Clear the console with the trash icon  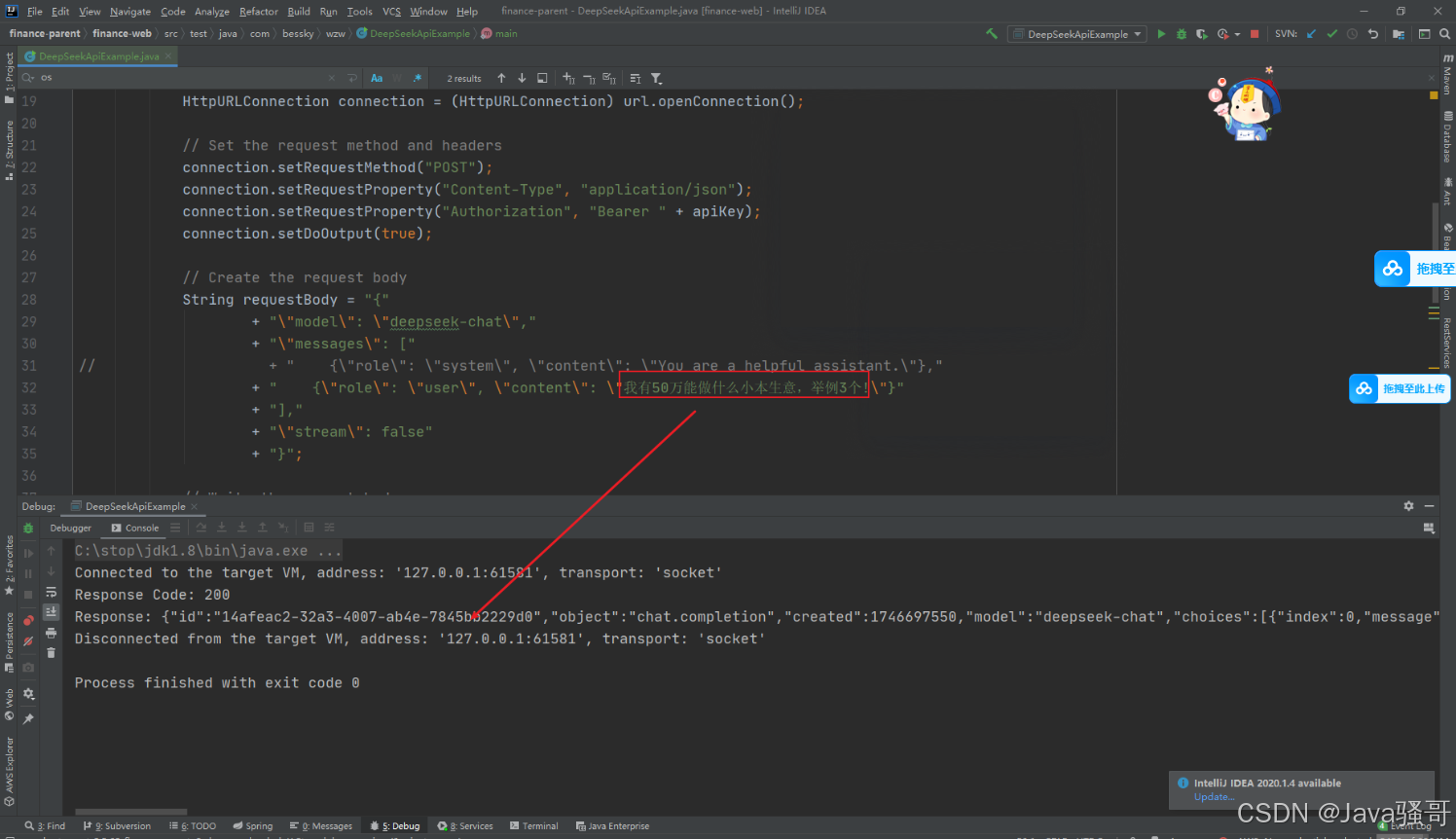[51, 653]
